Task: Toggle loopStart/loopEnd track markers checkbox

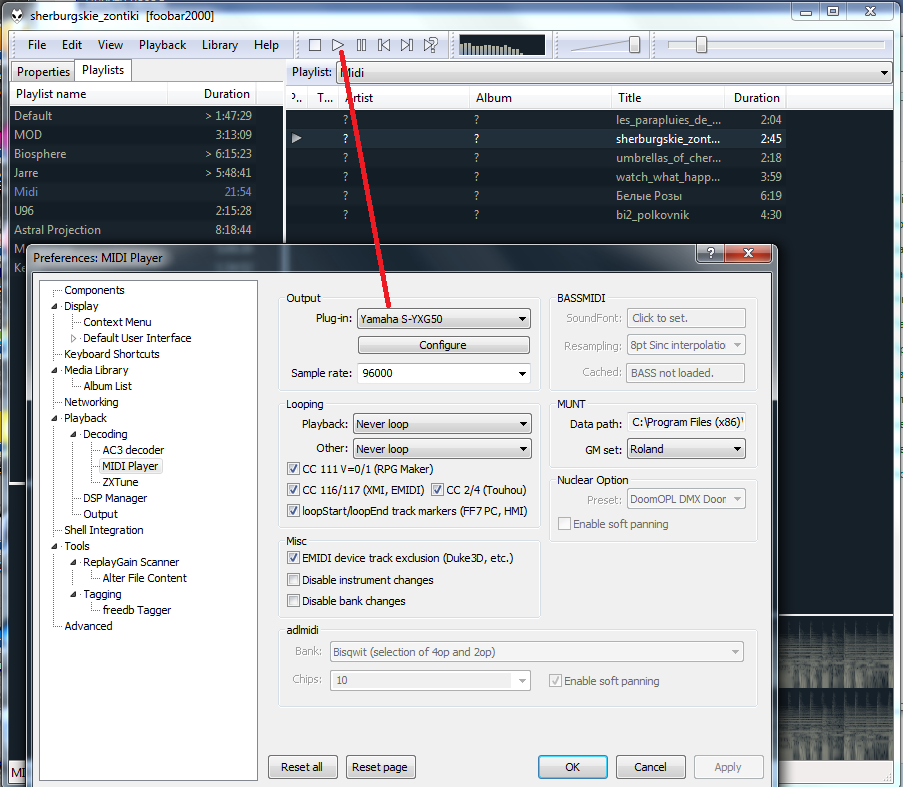Action: point(293,511)
